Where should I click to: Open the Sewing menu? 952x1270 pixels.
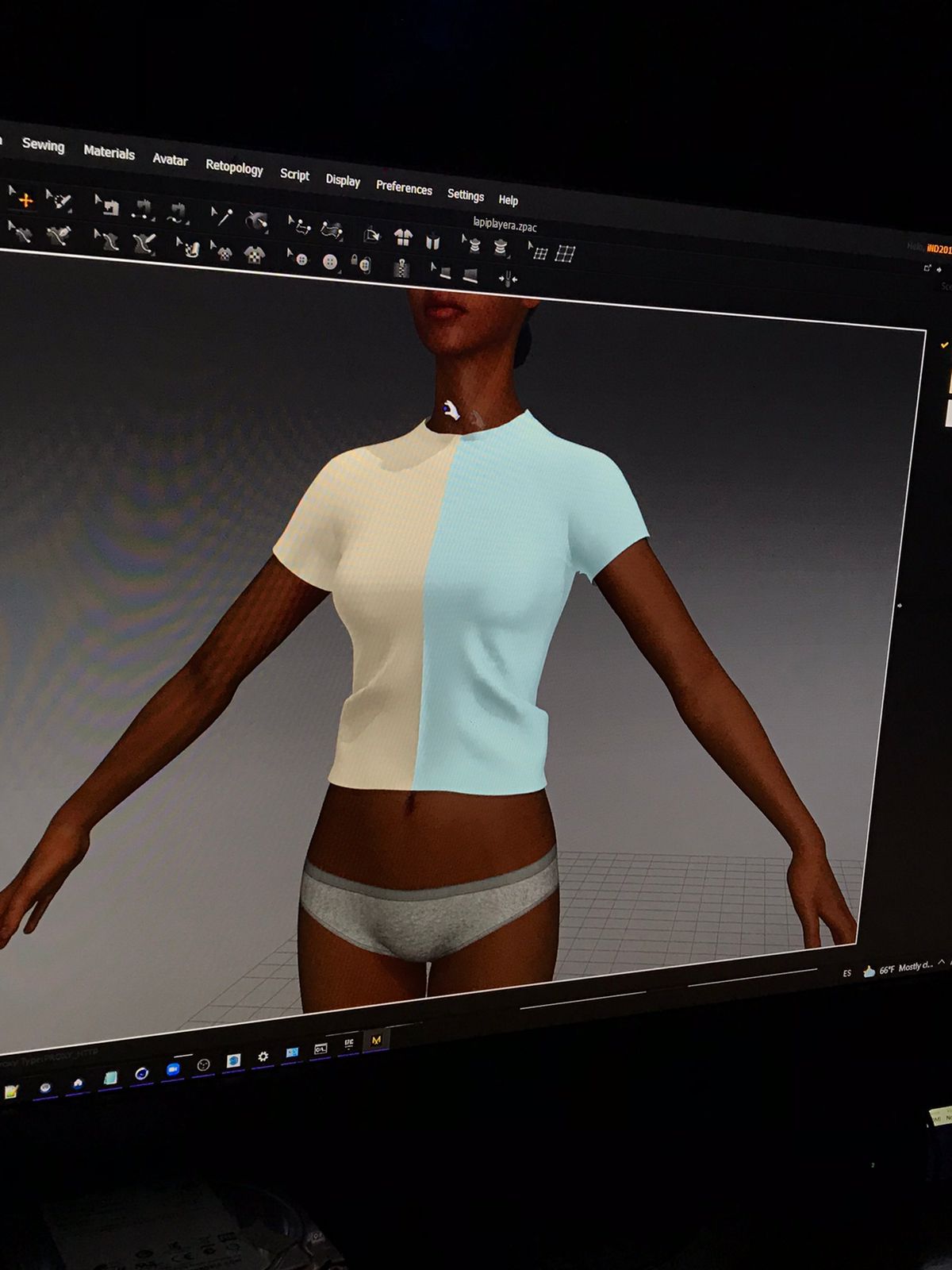[x=43, y=145]
